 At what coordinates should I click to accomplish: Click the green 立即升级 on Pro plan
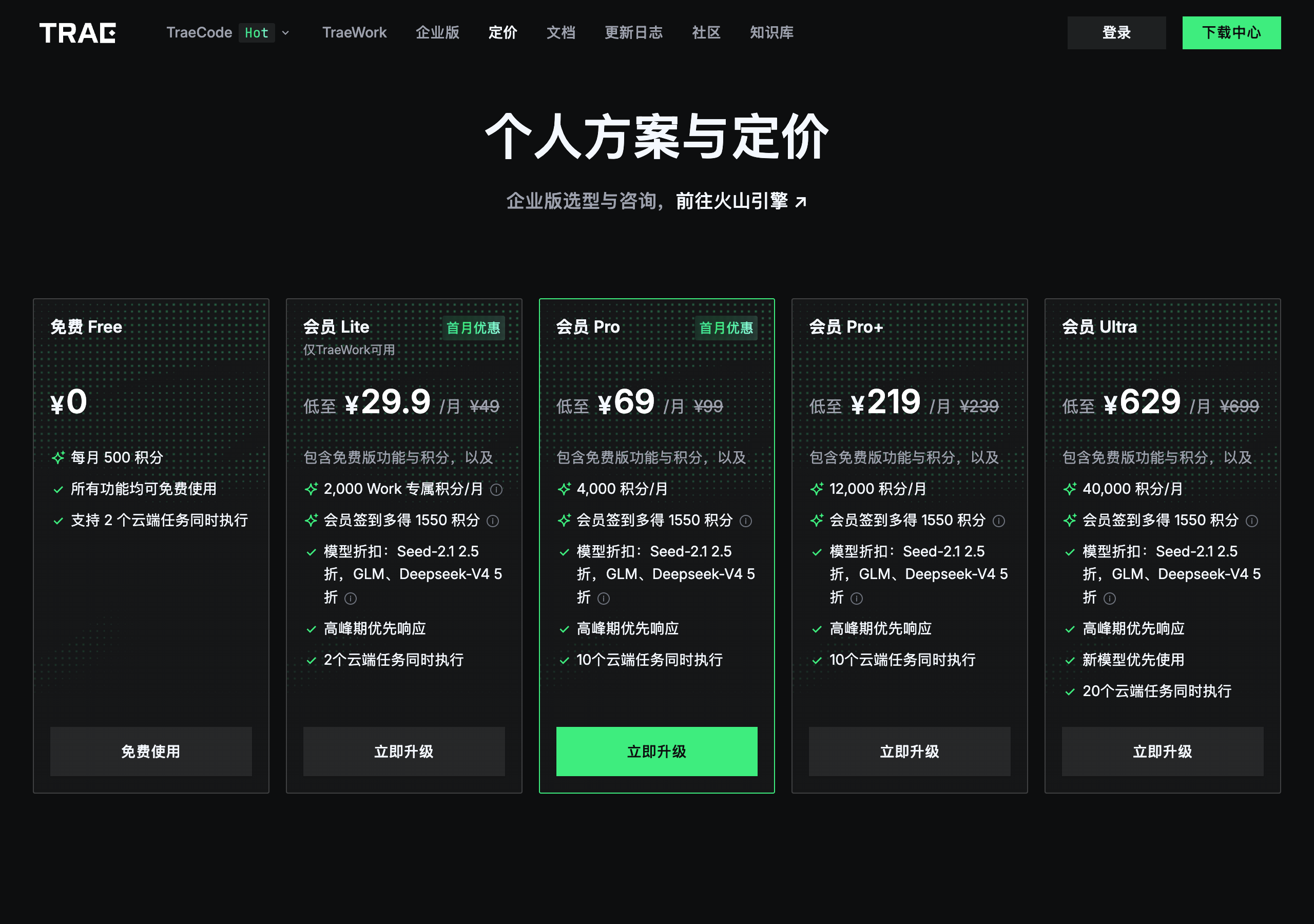(x=656, y=751)
